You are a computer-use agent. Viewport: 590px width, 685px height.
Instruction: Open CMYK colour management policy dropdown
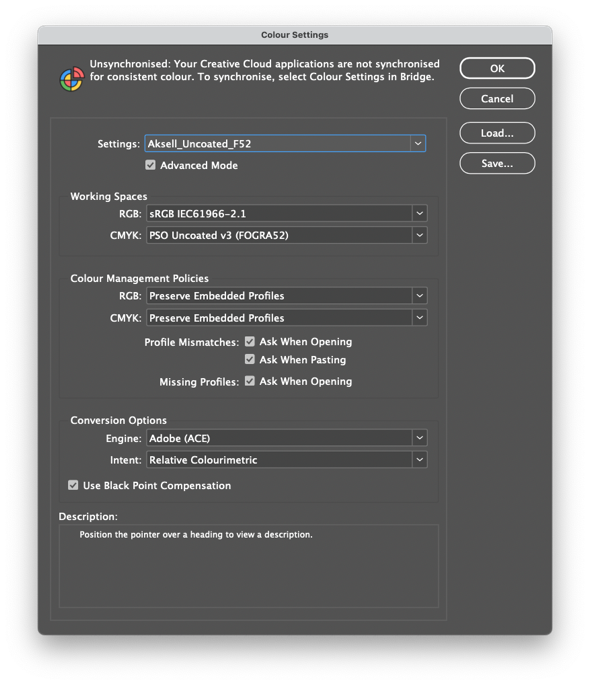tap(420, 318)
